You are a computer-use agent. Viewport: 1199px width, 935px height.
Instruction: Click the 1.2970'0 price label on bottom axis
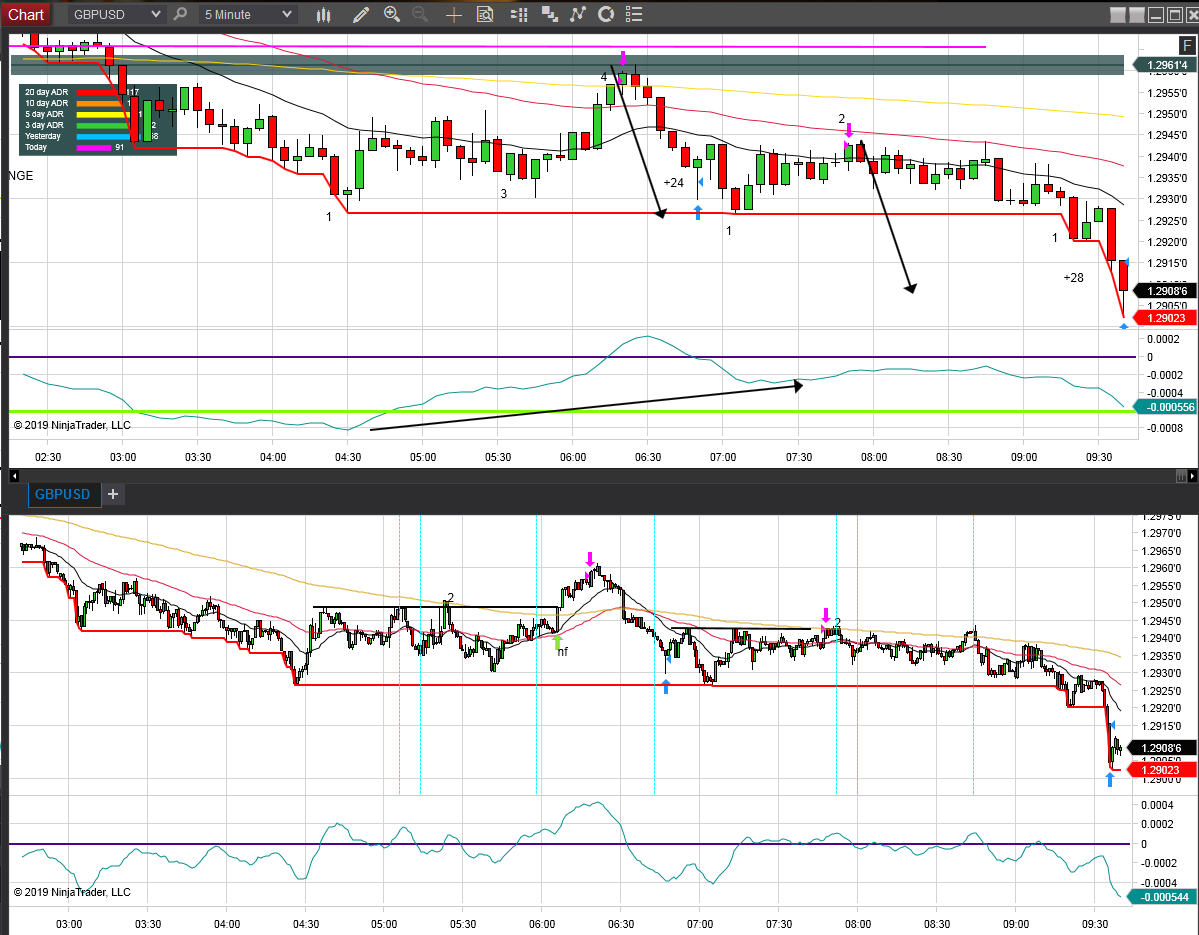click(1161, 533)
